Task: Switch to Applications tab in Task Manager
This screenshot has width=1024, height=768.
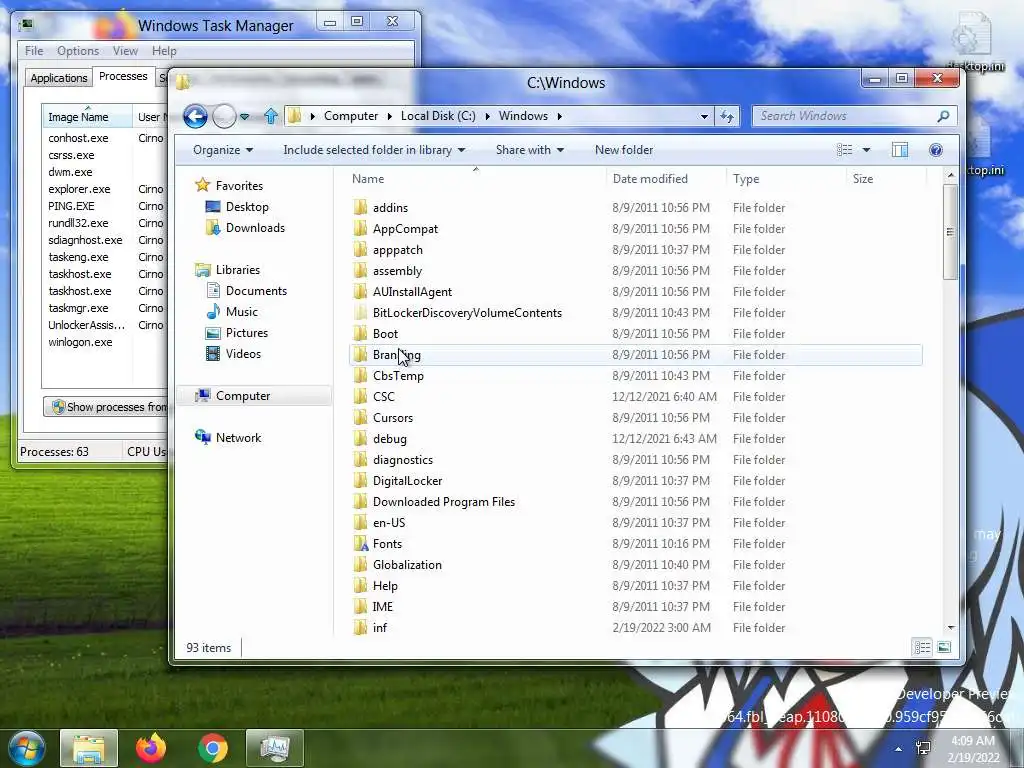Action: click(x=59, y=78)
